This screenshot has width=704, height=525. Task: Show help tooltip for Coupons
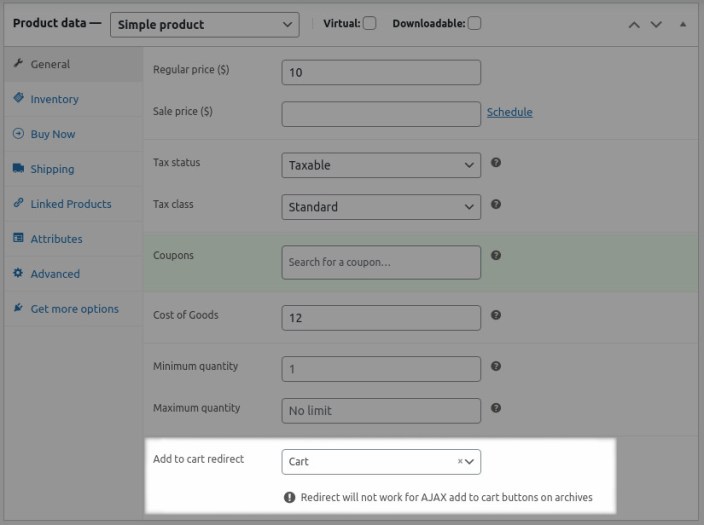[496, 256]
